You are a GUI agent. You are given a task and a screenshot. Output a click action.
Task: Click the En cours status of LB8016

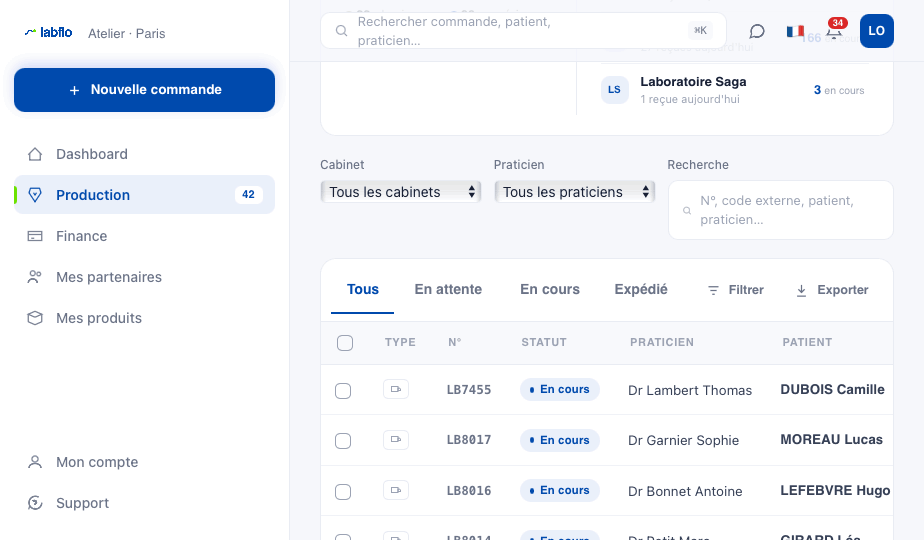pyautogui.click(x=560, y=490)
